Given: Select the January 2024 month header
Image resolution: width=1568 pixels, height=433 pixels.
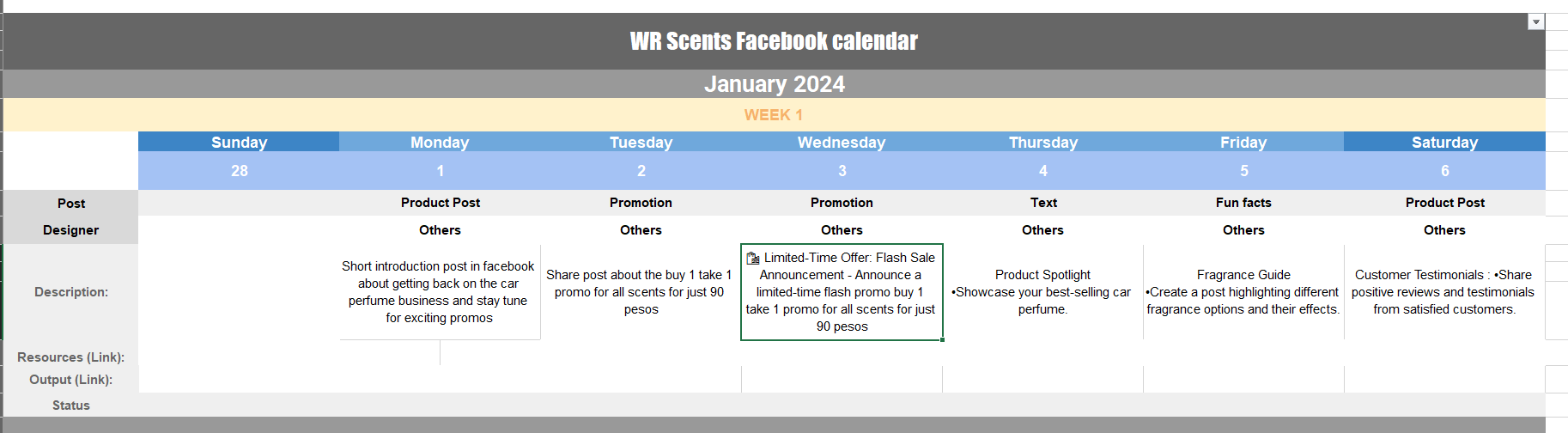Looking at the screenshot, I should [x=774, y=84].
